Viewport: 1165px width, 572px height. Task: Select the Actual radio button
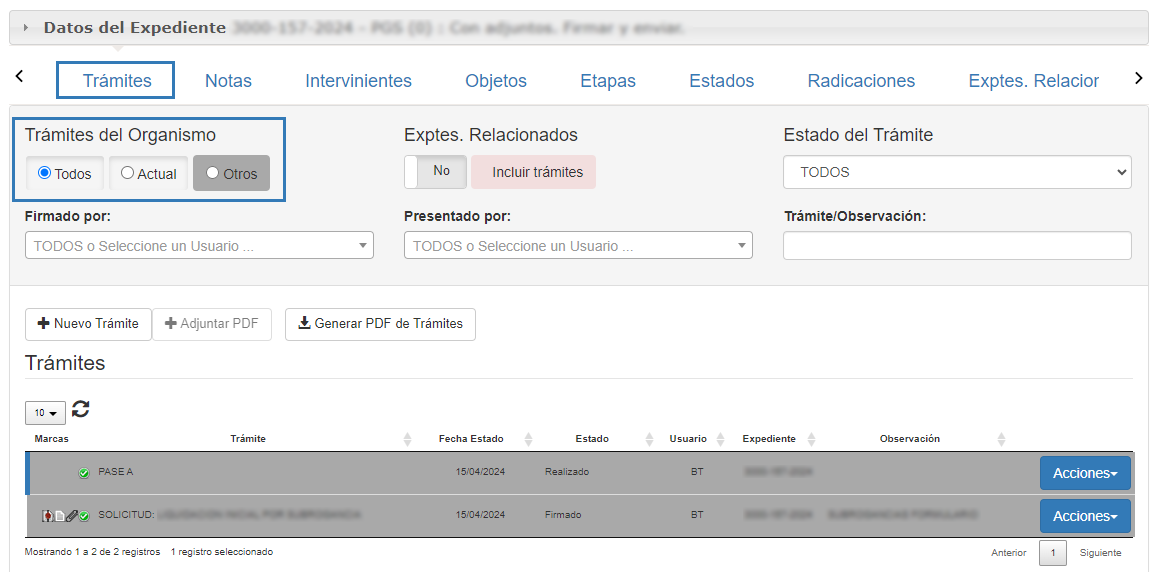(148, 174)
